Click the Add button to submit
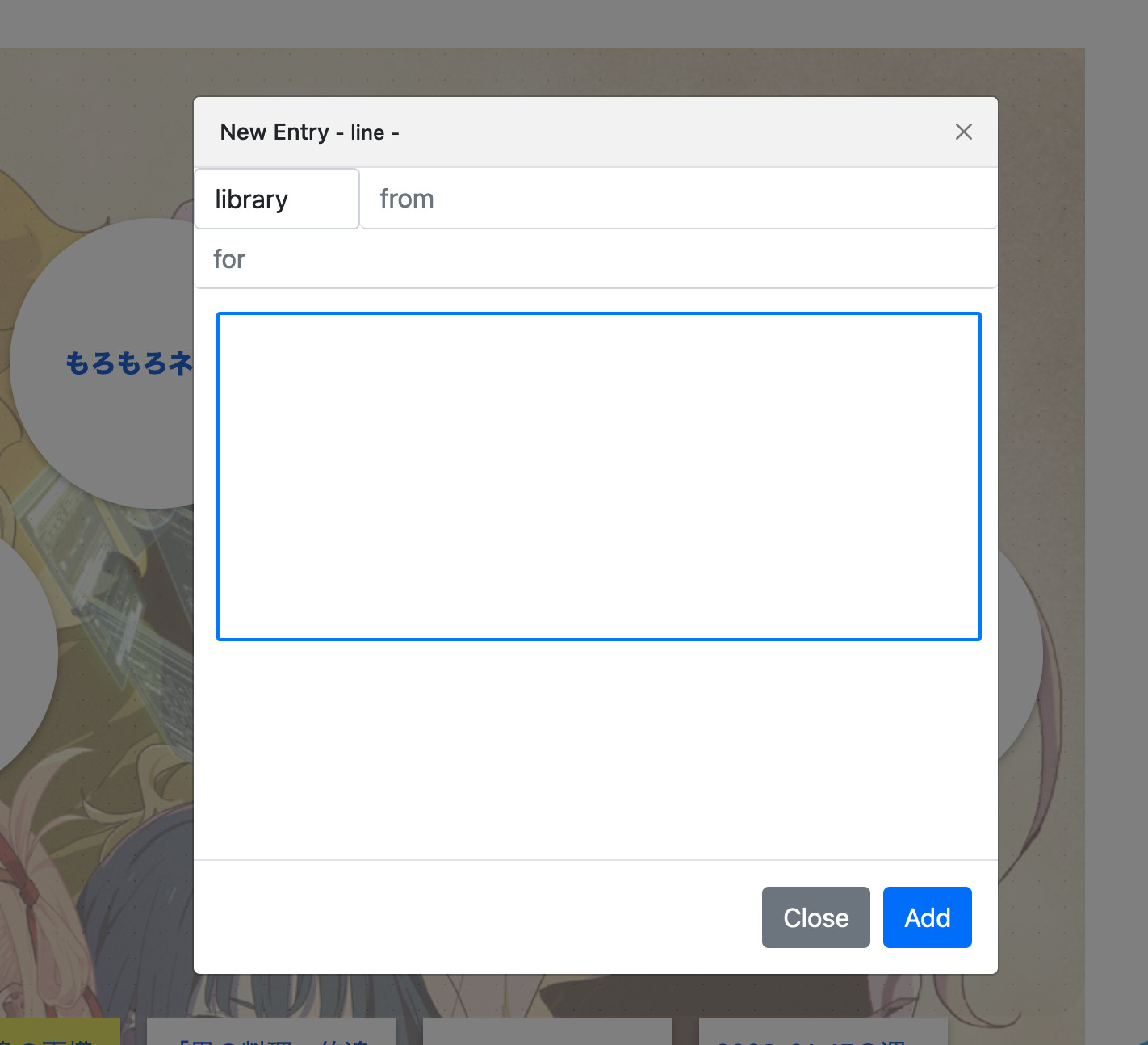1148x1045 pixels. coord(927,917)
